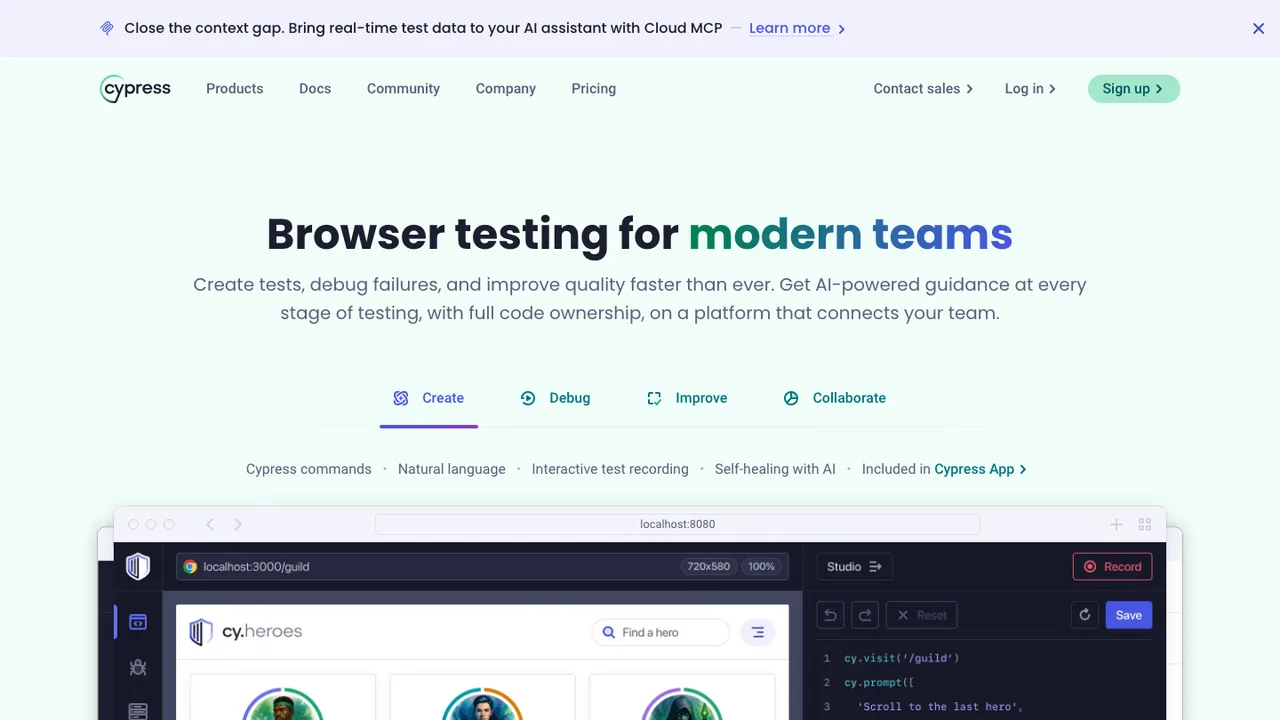Click Contact sales link
1280x720 pixels.
[923, 89]
